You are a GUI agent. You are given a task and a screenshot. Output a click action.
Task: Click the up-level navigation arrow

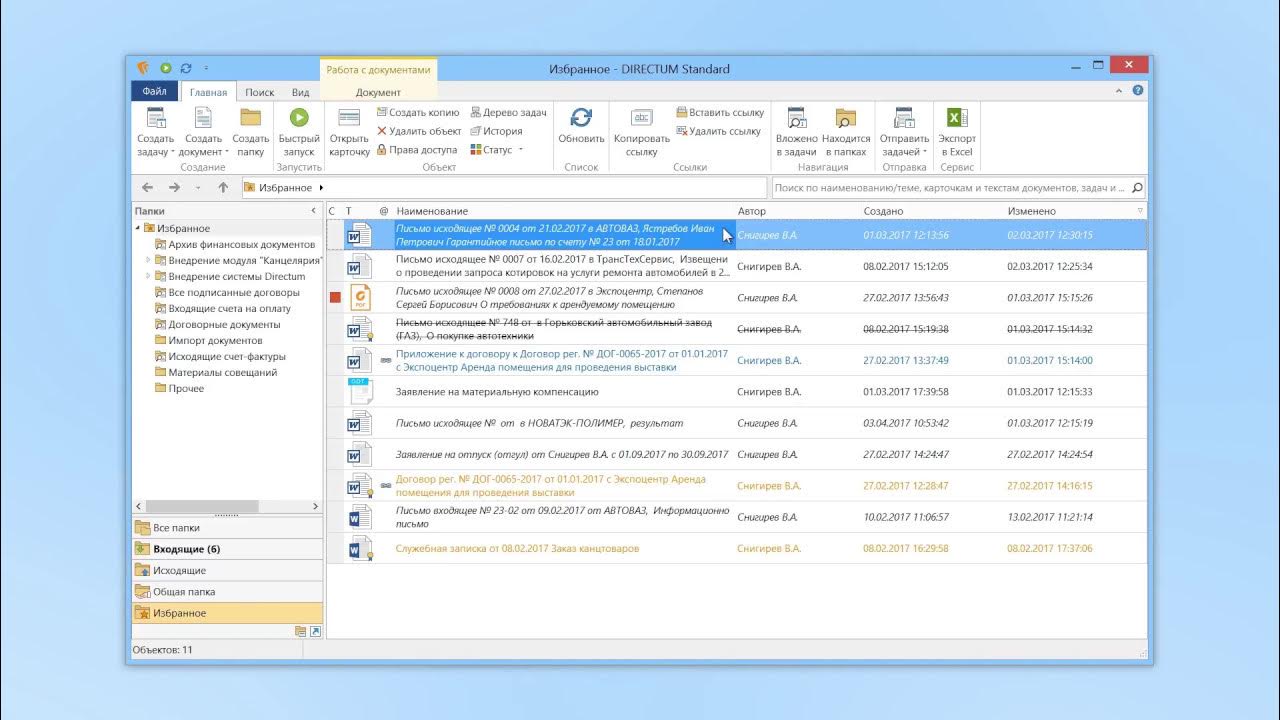pos(223,187)
